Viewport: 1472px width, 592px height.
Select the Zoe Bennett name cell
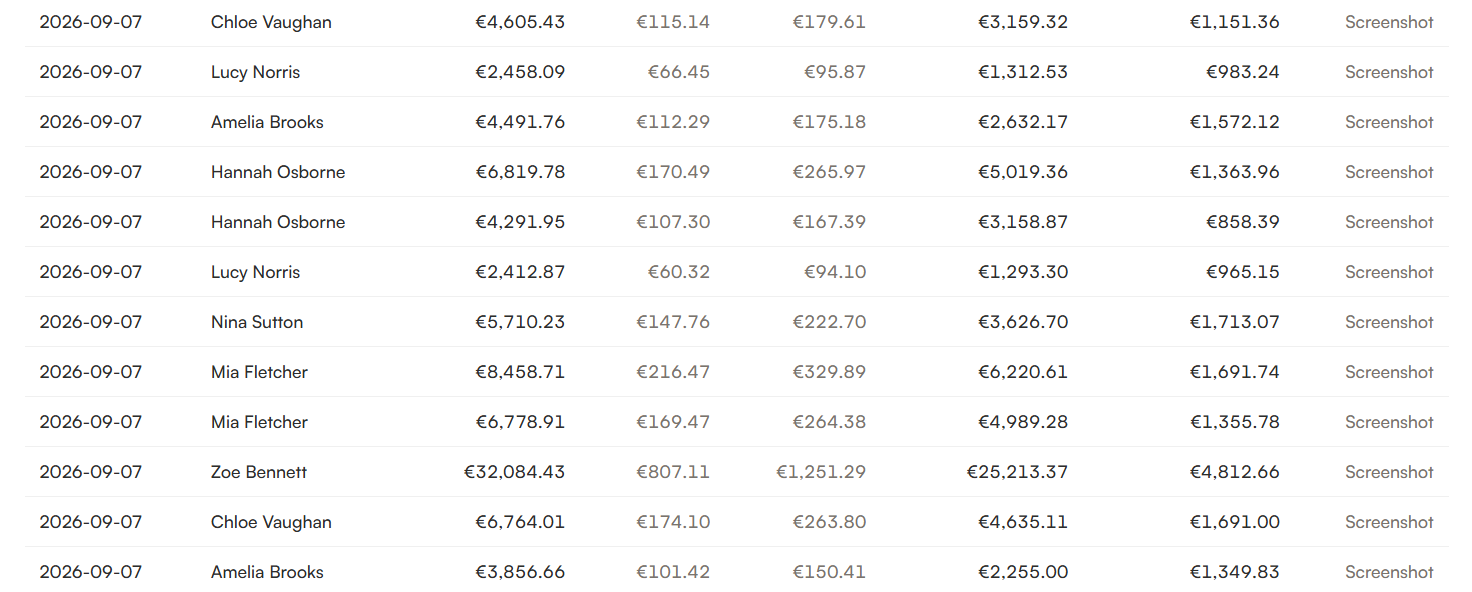pyautogui.click(x=259, y=472)
